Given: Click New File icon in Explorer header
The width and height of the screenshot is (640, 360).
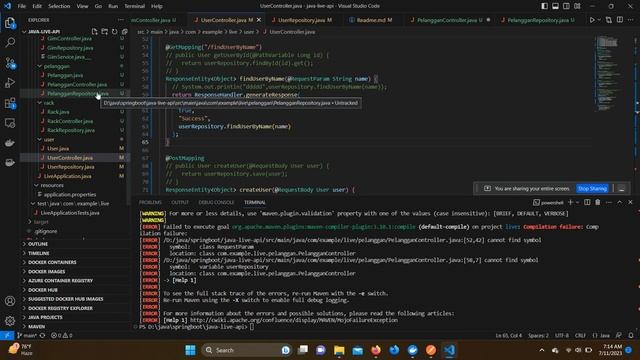Looking at the screenshot, I should (95, 31).
